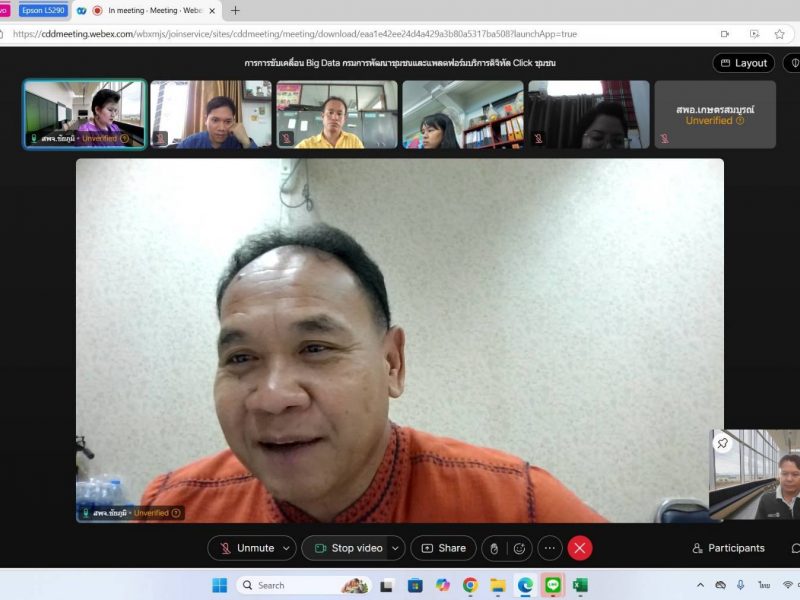Screen dimensions: 800x600
Task: Select the yellow-shirt participant thumbnail
Action: [x=337, y=115]
